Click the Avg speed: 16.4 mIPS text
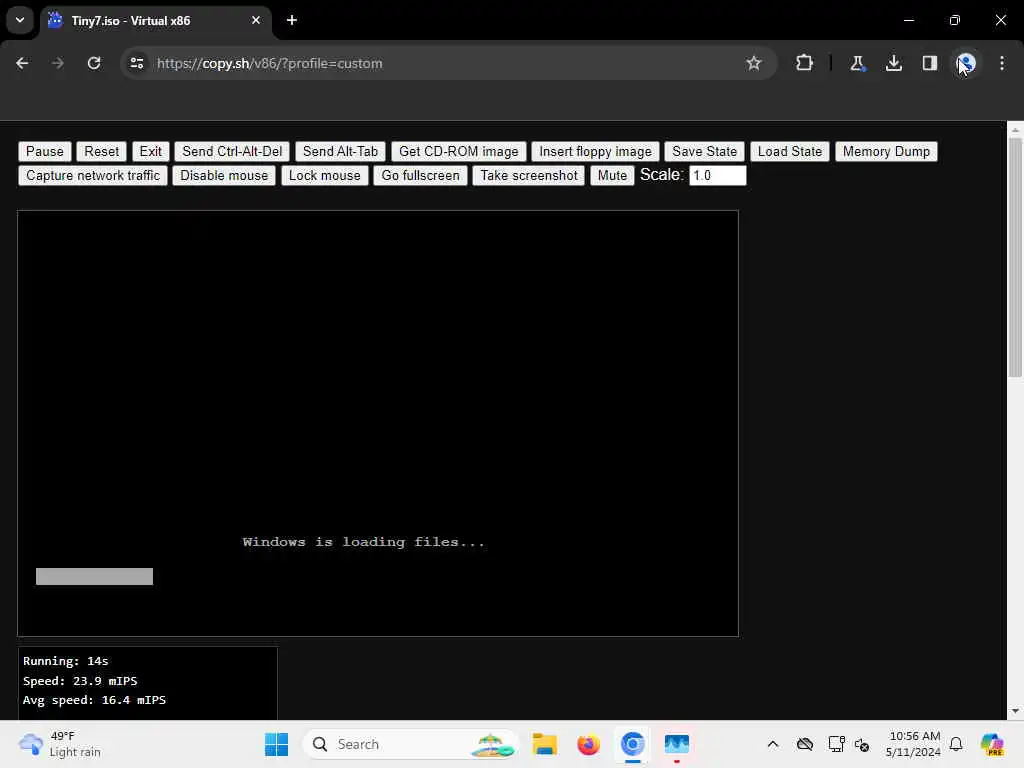 click(94, 700)
